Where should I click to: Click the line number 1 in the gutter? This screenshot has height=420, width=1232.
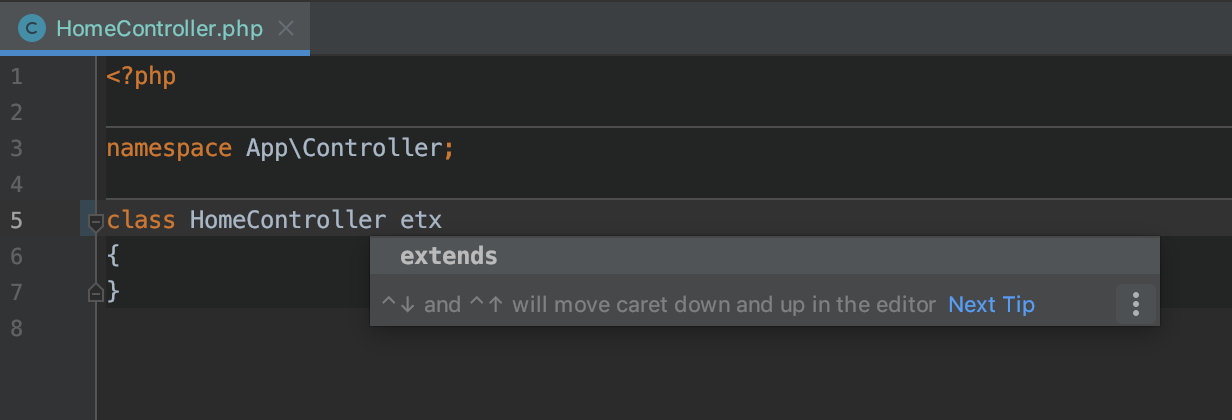(16, 77)
